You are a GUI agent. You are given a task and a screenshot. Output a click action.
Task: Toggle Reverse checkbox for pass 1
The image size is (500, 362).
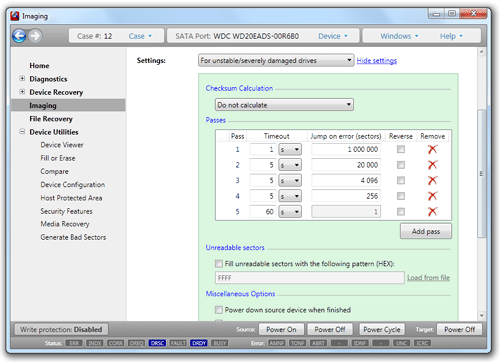tap(401, 149)
